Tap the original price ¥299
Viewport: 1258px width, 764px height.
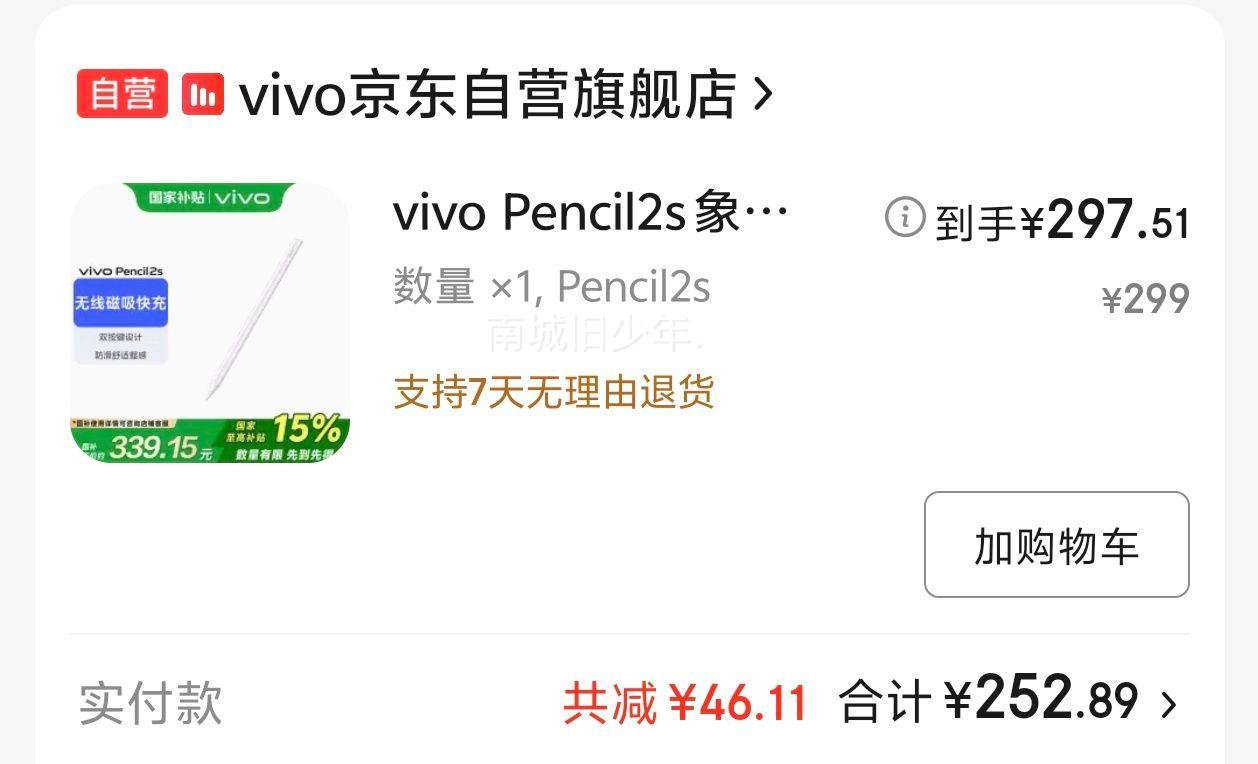click(x=1146, y=299)
